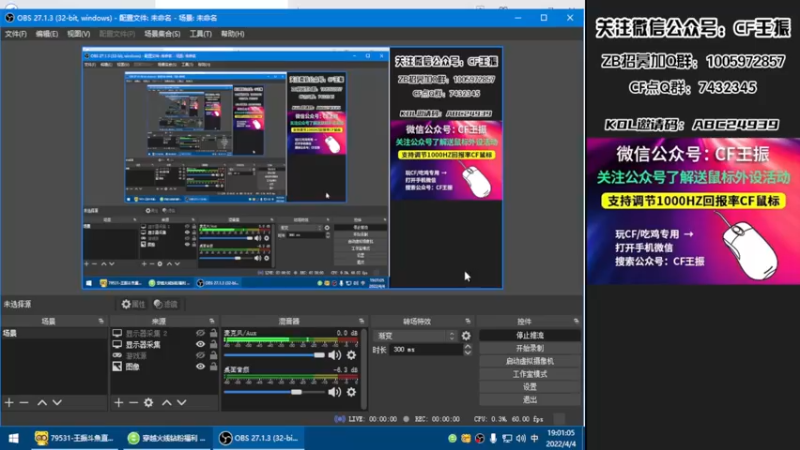Open the Windows Start menu

[x=14, y=438]
